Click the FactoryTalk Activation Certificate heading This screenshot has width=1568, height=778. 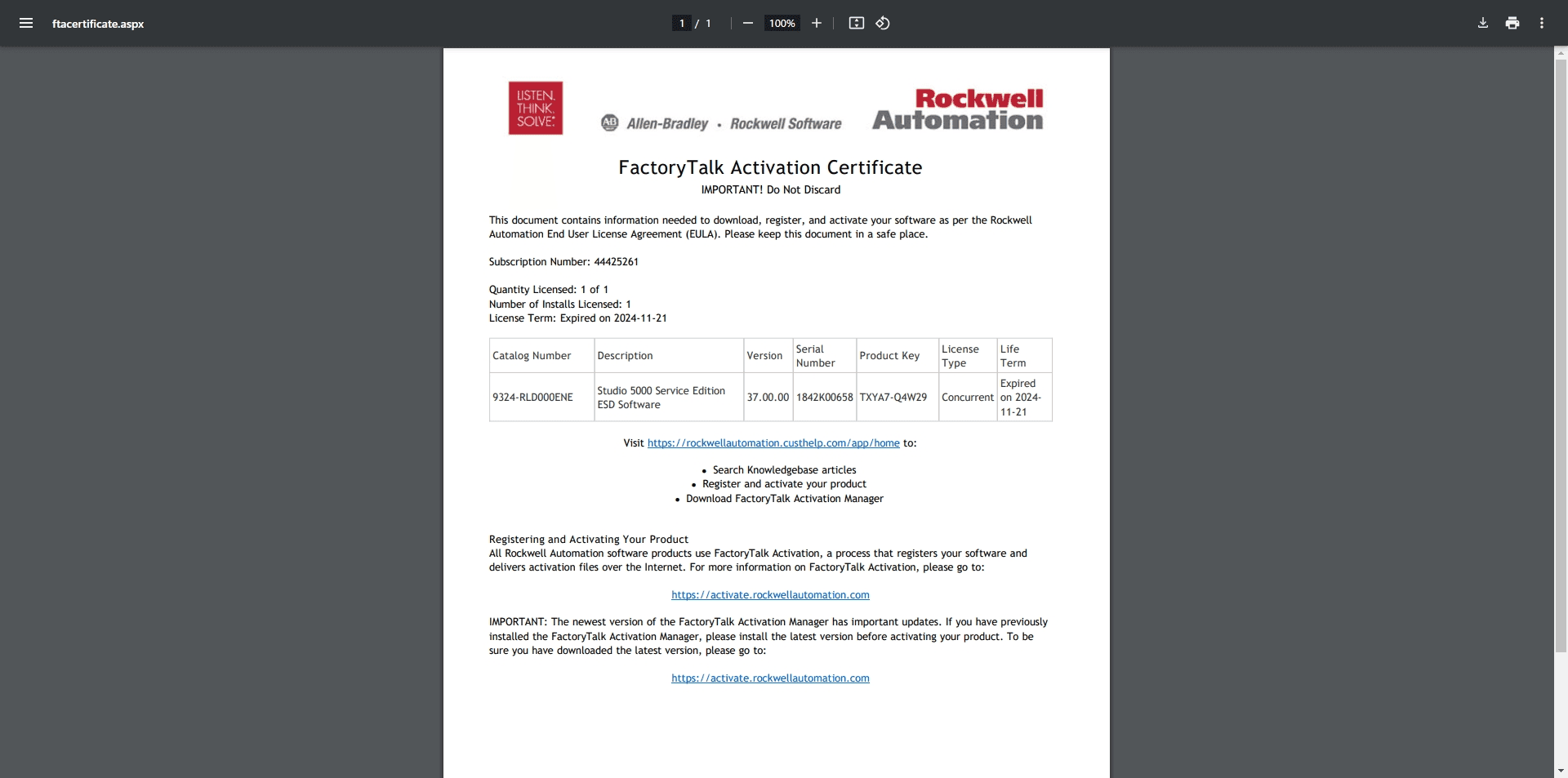770,167
